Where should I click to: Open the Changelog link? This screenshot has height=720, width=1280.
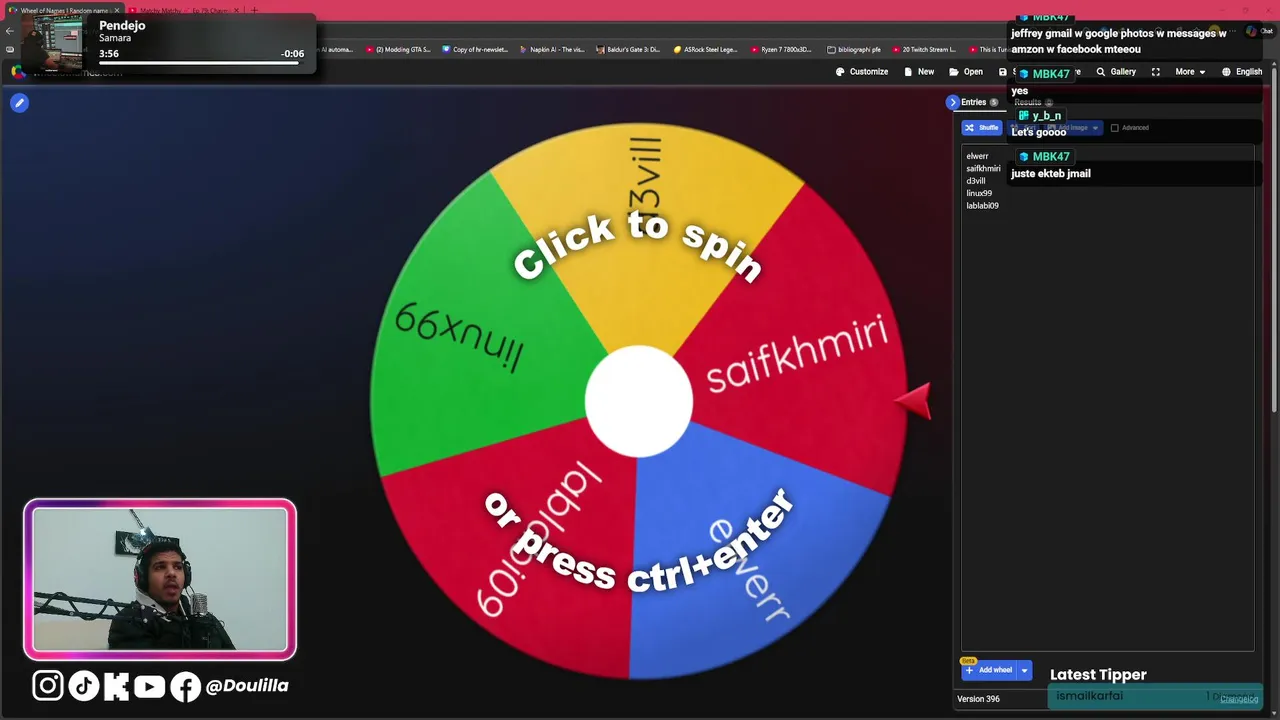[x=1239, y=699]
